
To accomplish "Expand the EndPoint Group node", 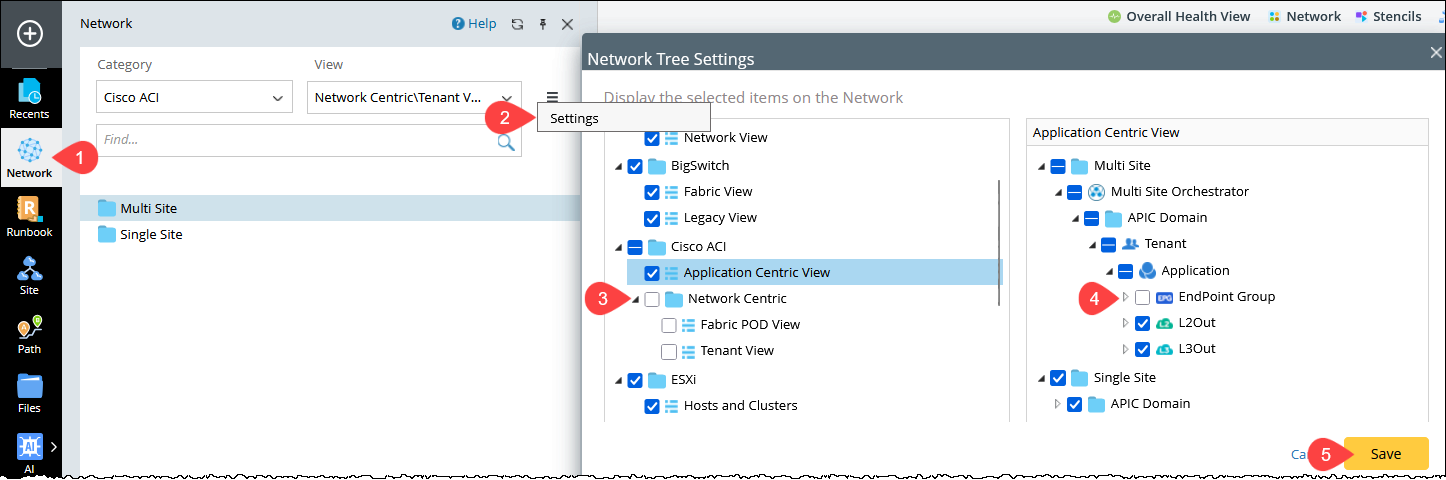I will 1125,297.
